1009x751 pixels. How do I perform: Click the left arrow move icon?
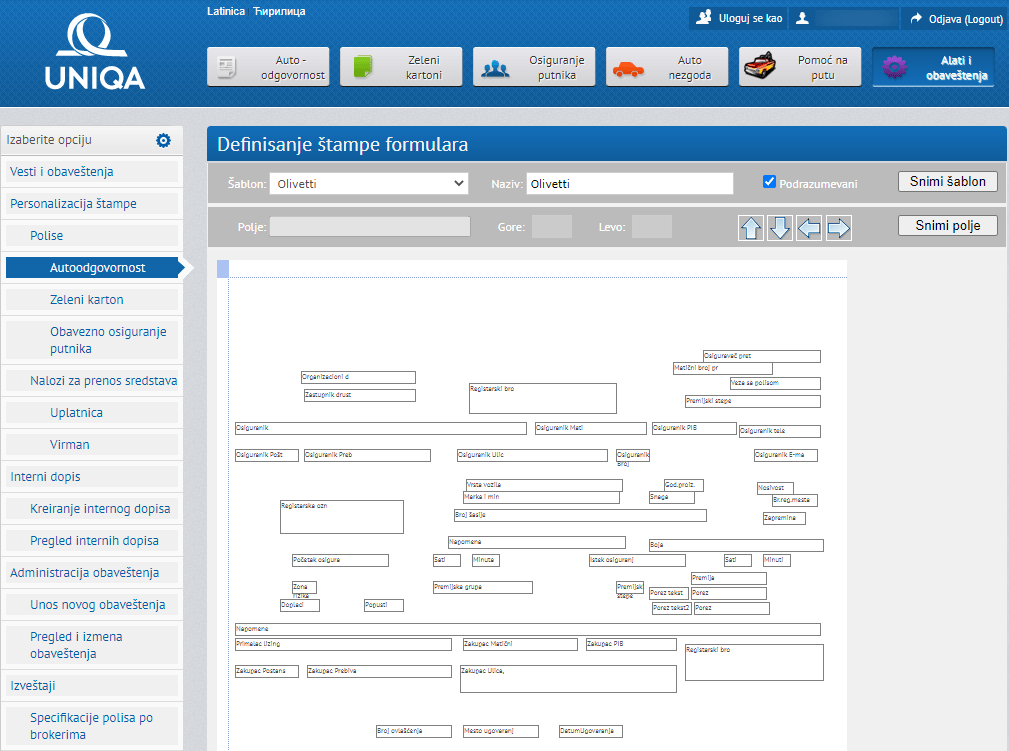[809, 228]
